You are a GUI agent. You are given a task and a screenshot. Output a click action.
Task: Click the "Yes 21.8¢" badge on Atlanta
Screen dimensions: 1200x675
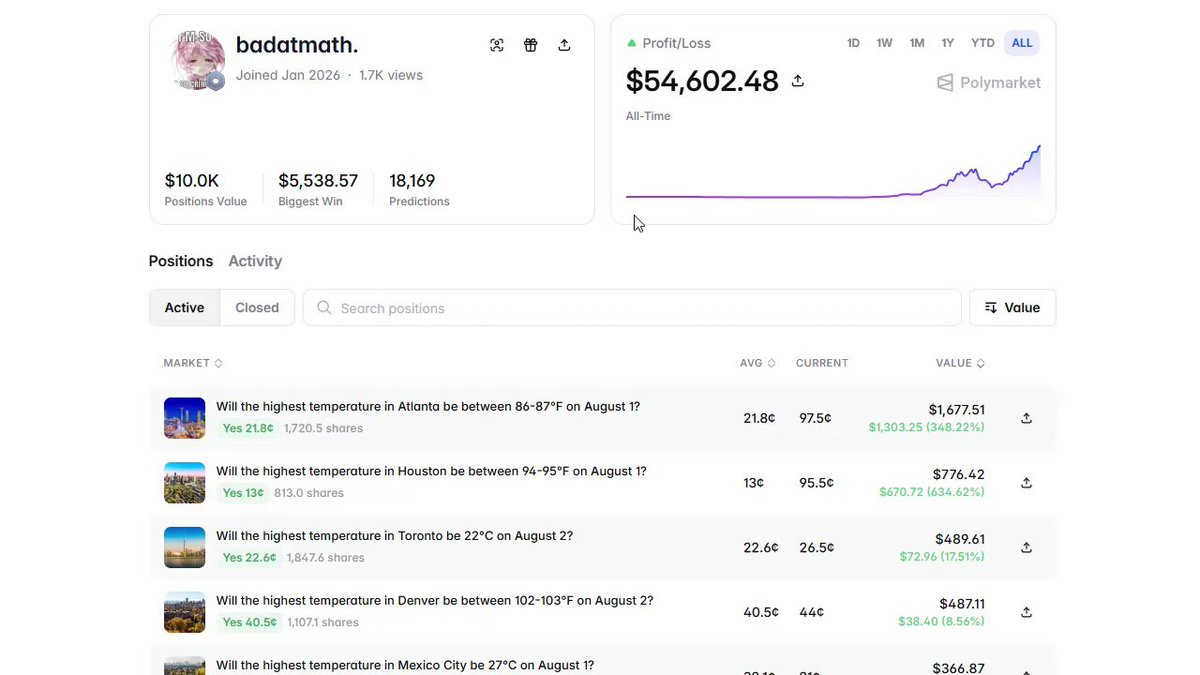click(248, 428)
